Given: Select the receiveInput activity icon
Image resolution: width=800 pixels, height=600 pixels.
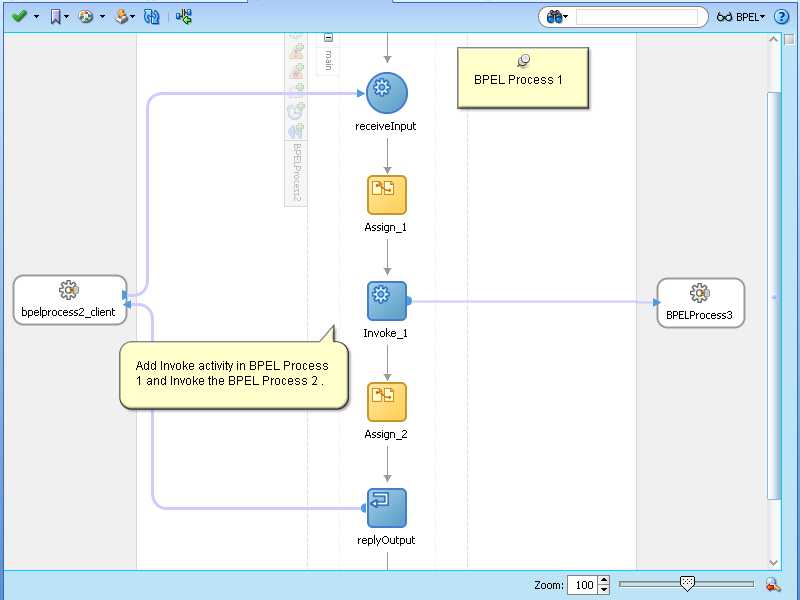Looking at the screenshot, I should coord(385,92).
